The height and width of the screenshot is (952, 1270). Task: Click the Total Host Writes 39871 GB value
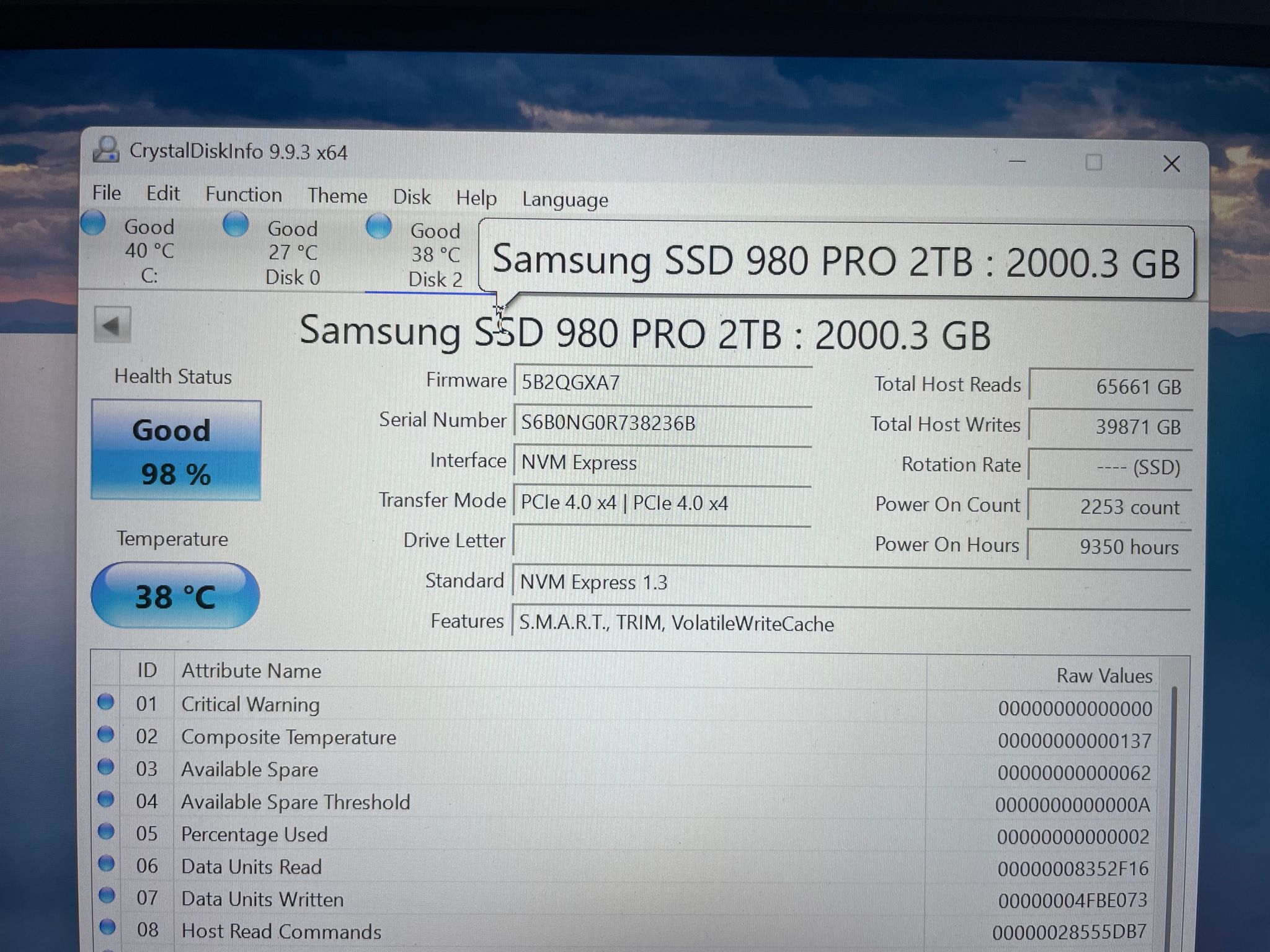pyautogui.click(x=1110, y=426)
